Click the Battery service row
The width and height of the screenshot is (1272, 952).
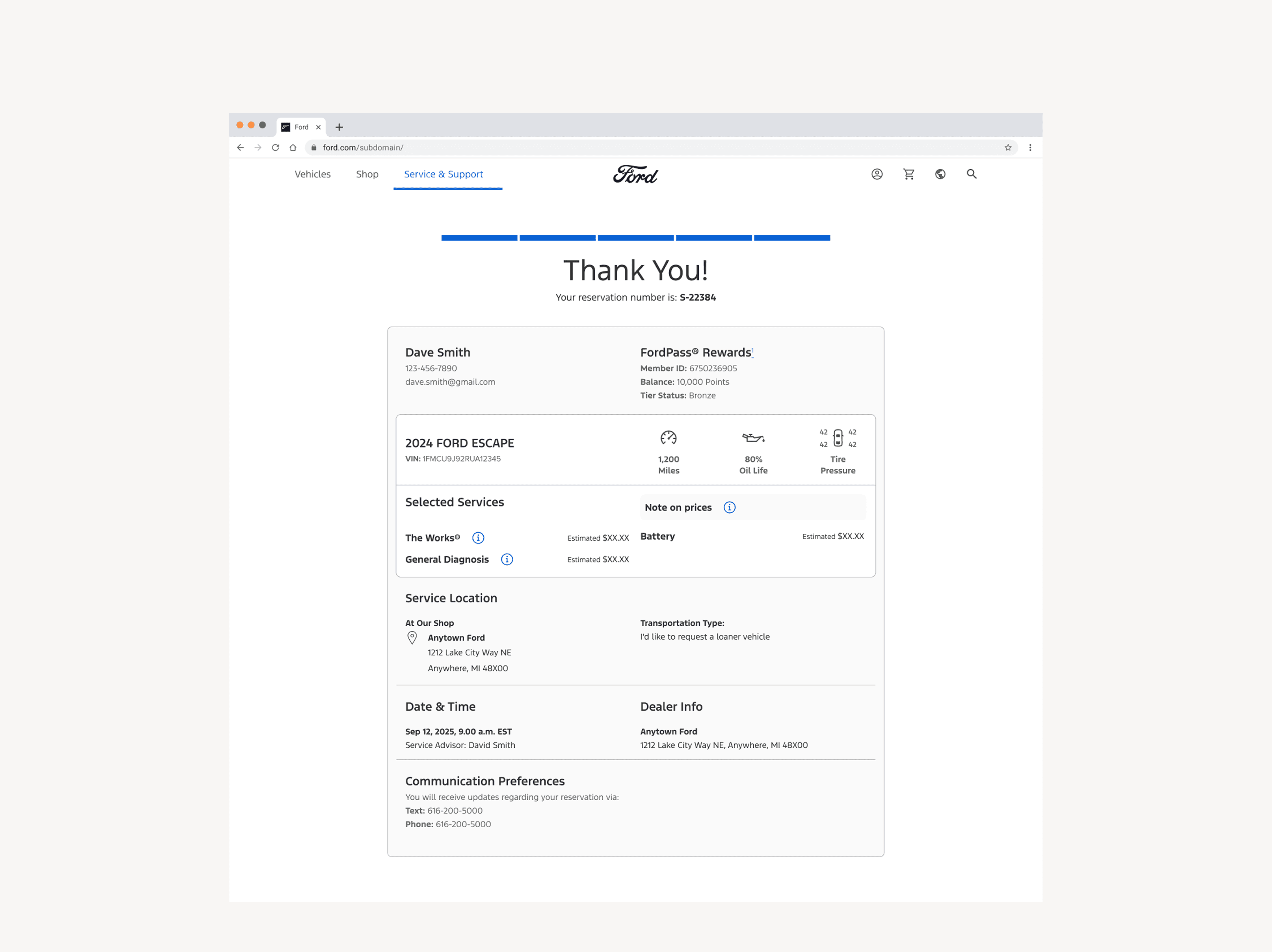tap(752, 536)
